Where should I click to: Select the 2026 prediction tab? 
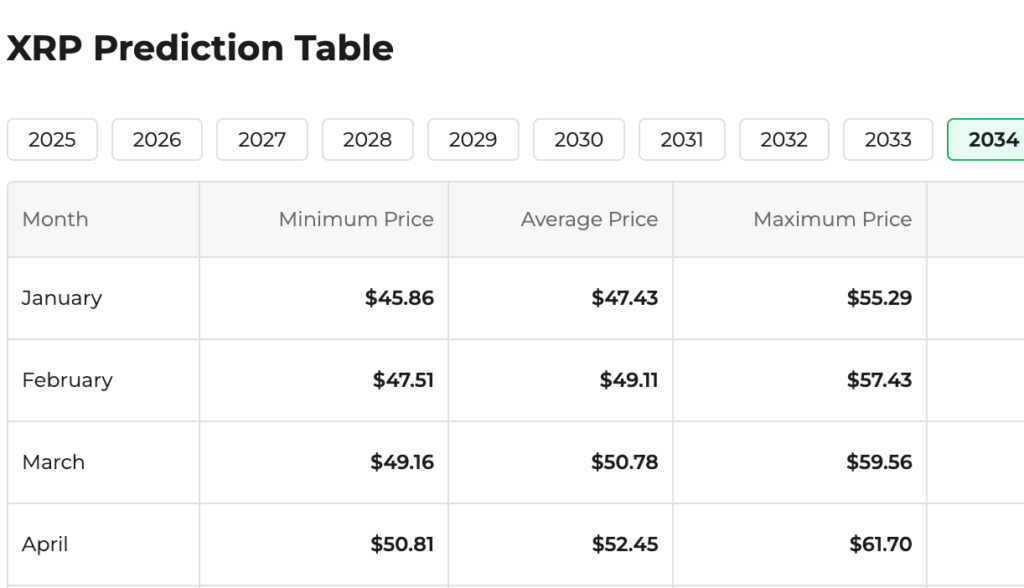coord(157,140)
